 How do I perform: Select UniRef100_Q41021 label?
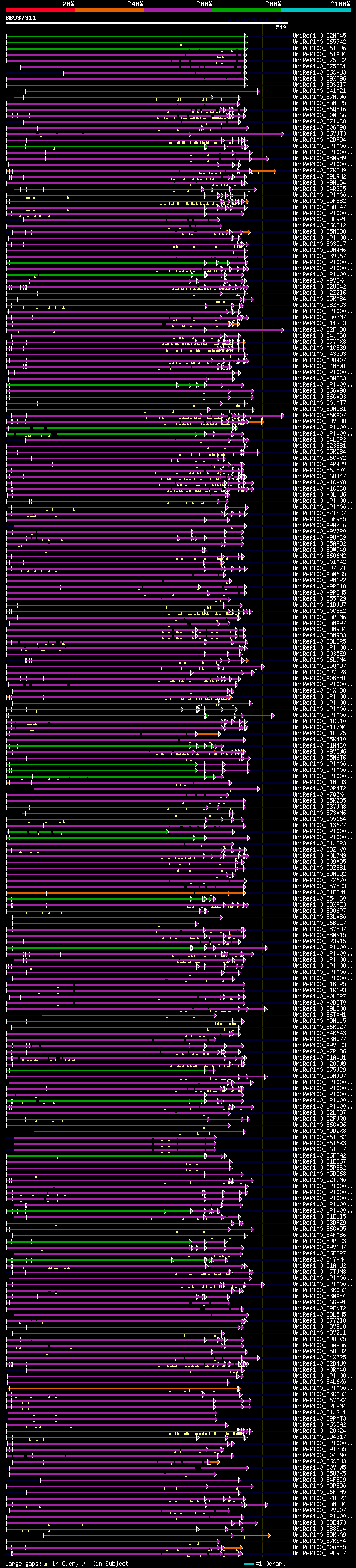click(319, 91)
